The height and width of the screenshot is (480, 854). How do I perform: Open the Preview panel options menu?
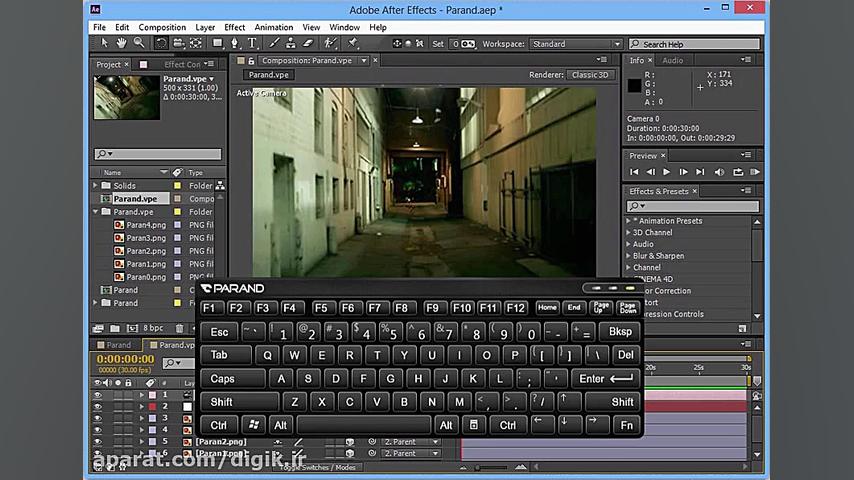[x=746, y=155]
